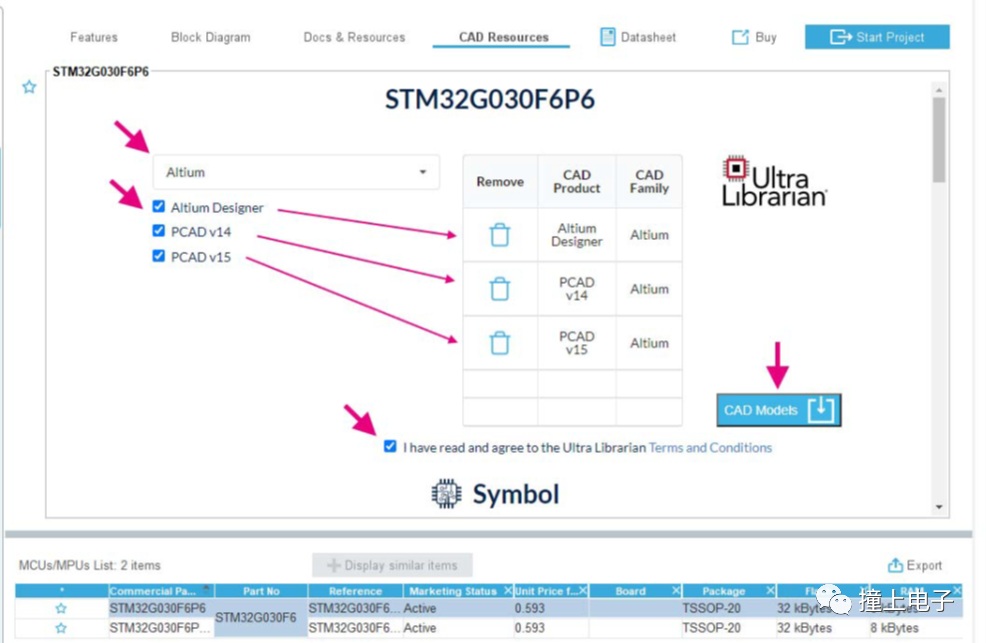Viewport: 986px width, 643px height.
Task: Open the Datasheet tab
Action: pos(638,37)
